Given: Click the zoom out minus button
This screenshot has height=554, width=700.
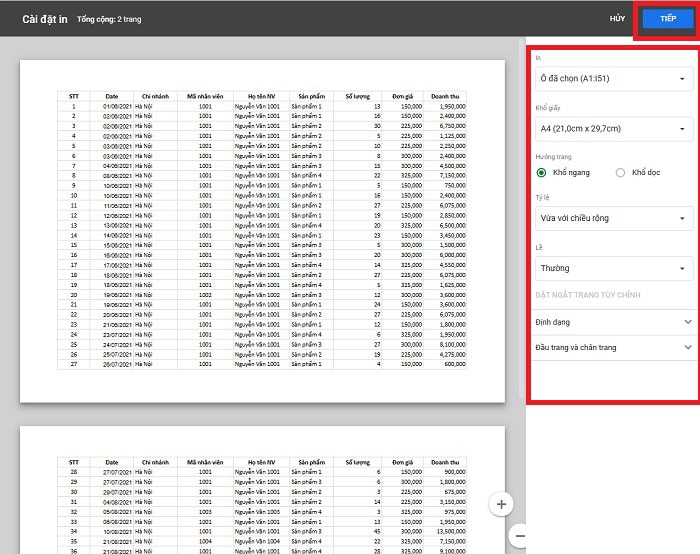Looking at the screenshot, I should [518, 537].
